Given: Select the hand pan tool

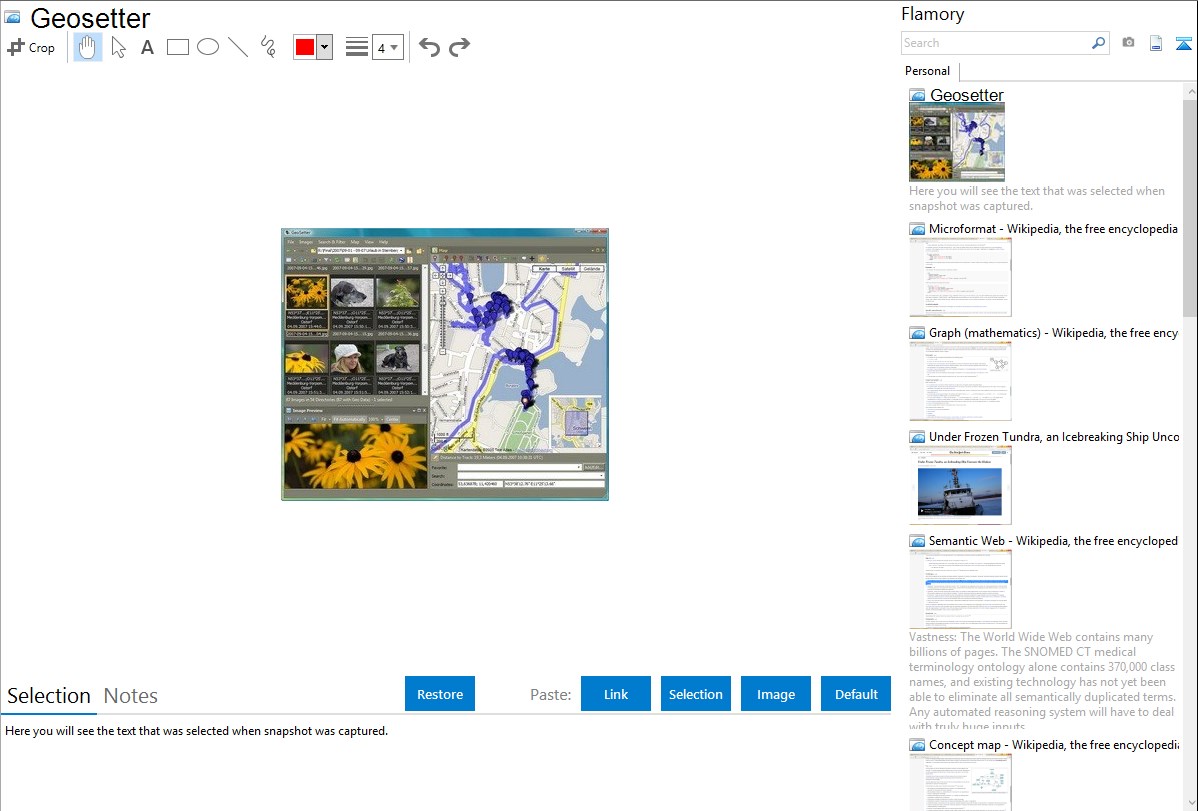Looking at the screenshot, I should click(x=88, y=47).
